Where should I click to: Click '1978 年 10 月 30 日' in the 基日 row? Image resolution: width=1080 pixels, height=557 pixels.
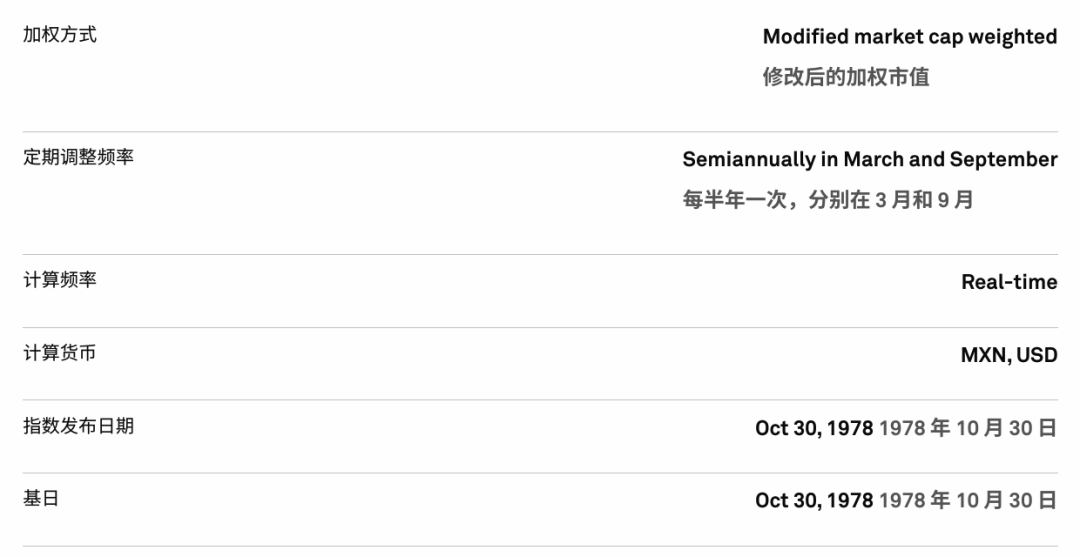(x=968, y=501)
